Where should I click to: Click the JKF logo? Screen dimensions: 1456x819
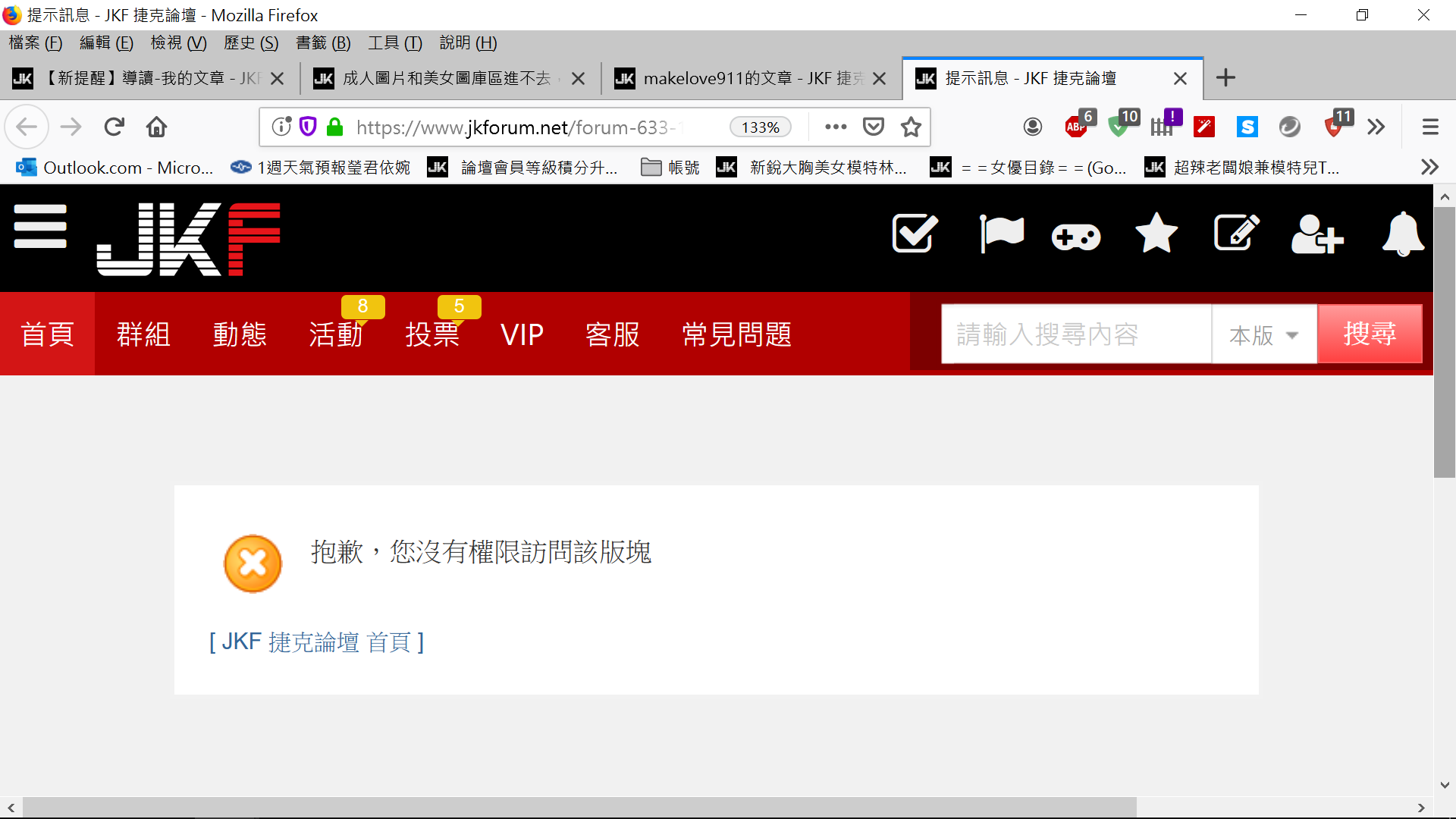click(x=188, y=238)
